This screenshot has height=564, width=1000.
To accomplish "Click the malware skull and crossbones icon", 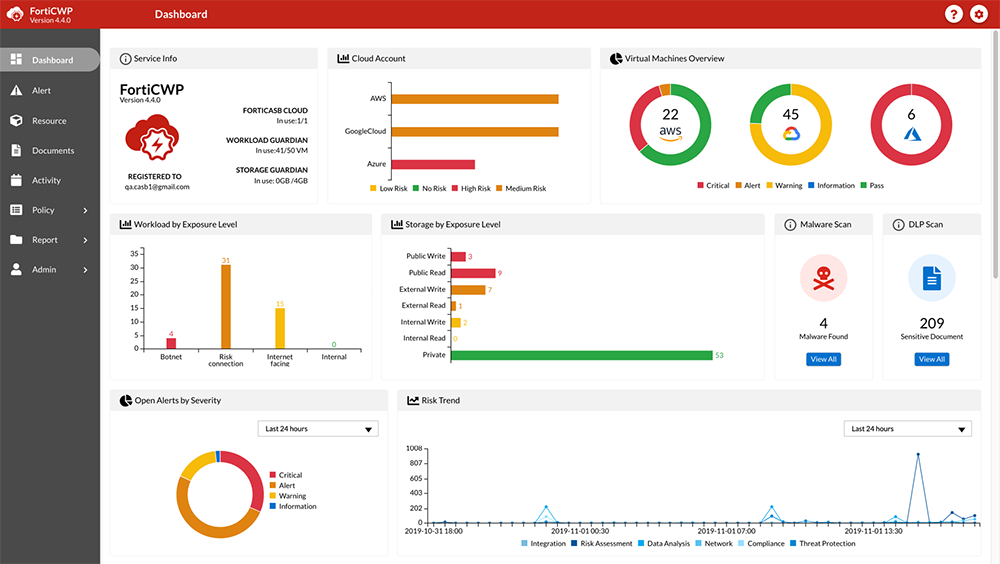I will (x=823, y=278).
